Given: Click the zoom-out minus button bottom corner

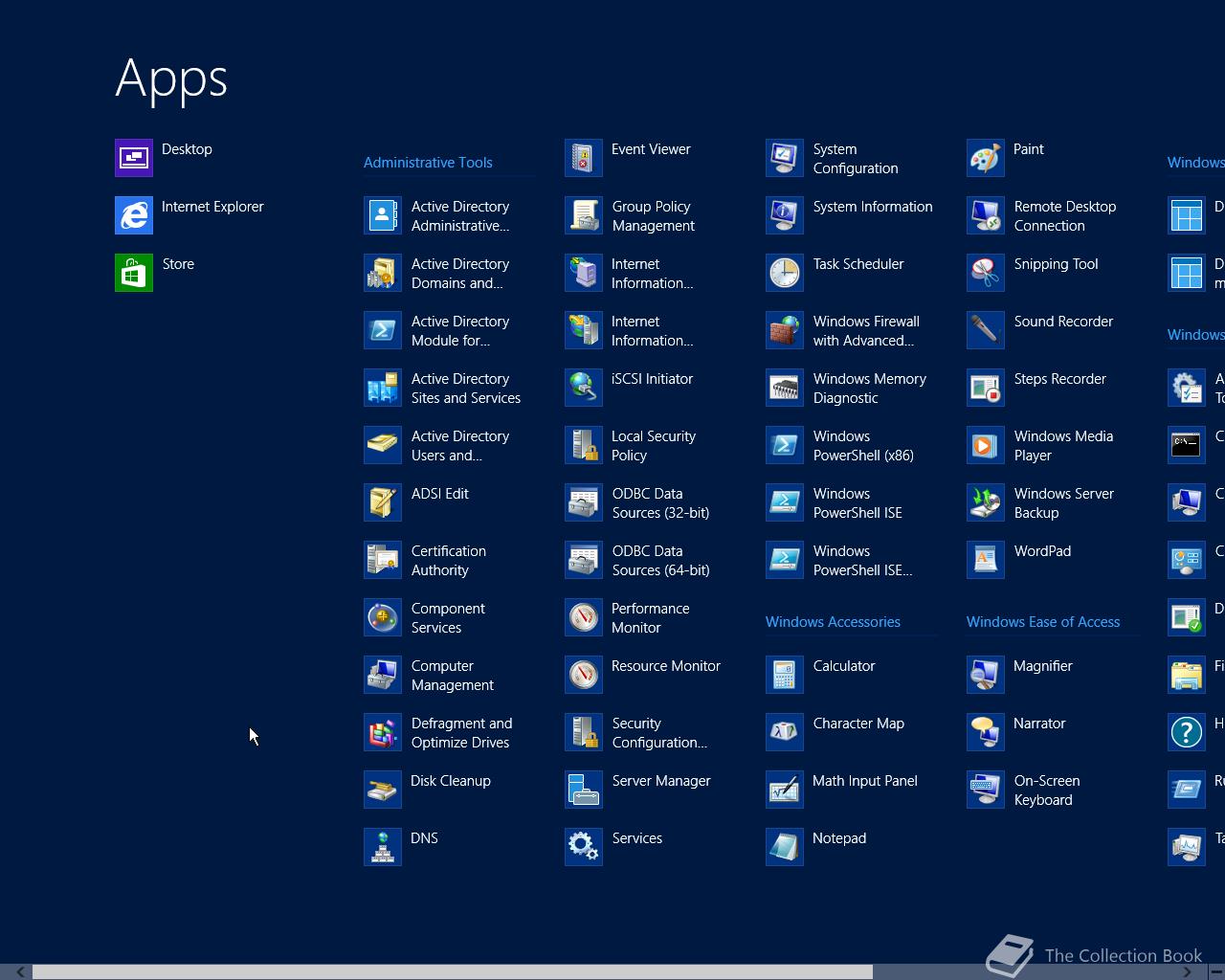Looking at the screenshot, I should pyautogui.click(x=1216, y=972).
